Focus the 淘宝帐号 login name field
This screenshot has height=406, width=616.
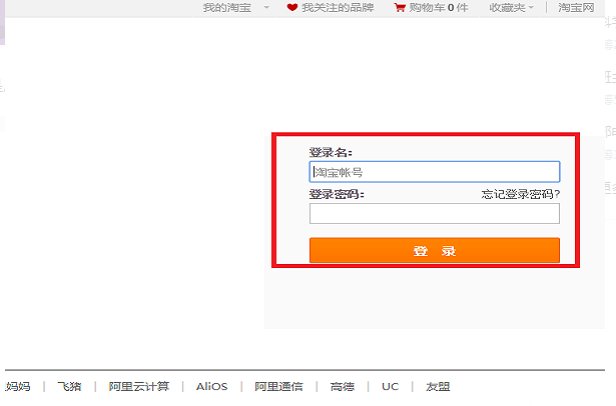pyautogui.click(x=434, y=172)
